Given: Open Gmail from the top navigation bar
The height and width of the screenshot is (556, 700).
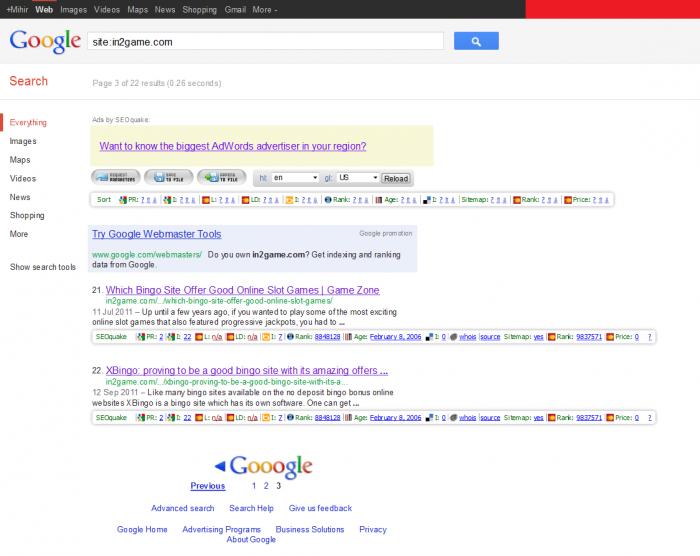Looking at the screenshot, I should pos(235,9).
